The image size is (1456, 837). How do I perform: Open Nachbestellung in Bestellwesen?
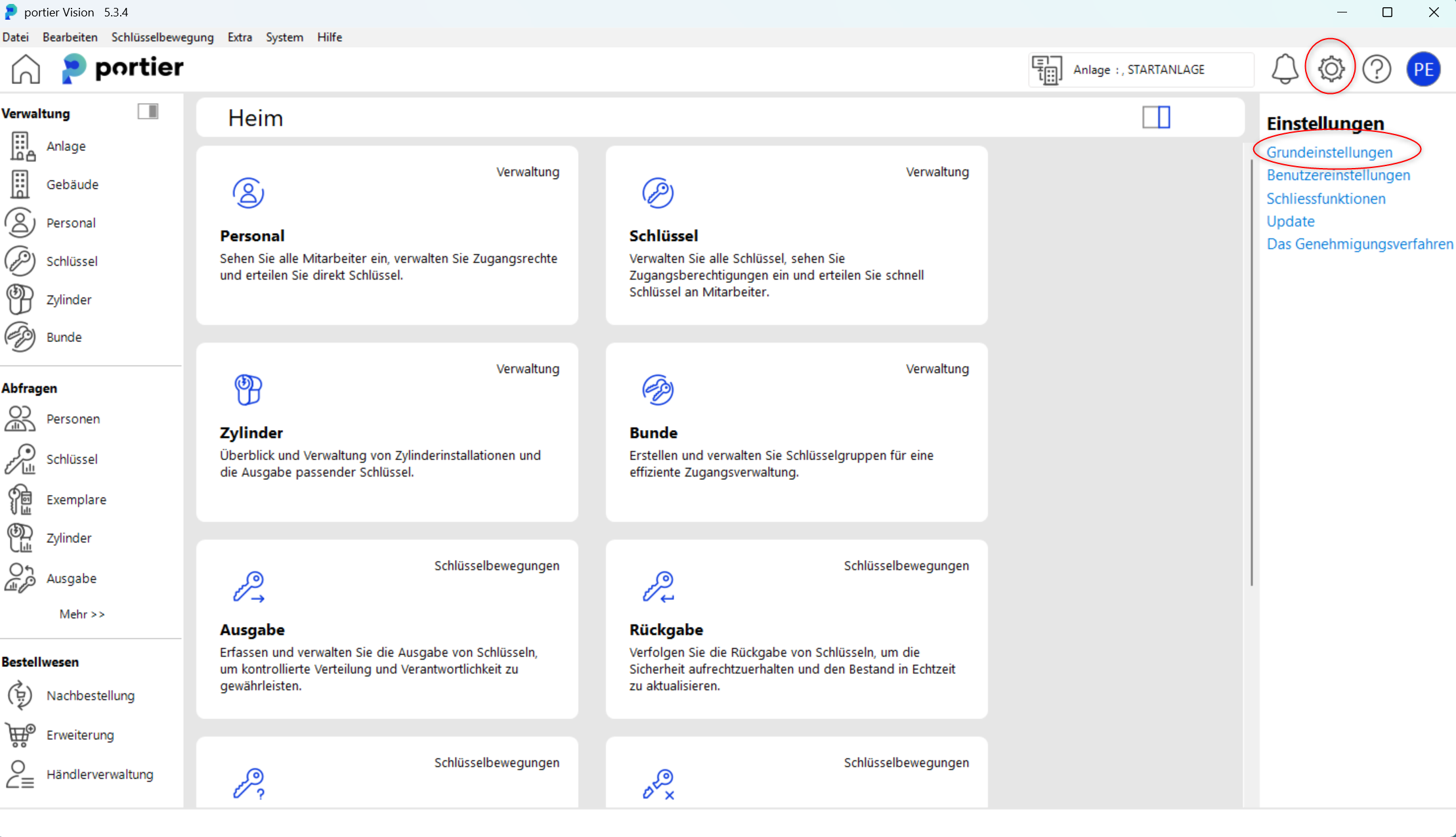(x=90, y=695)
